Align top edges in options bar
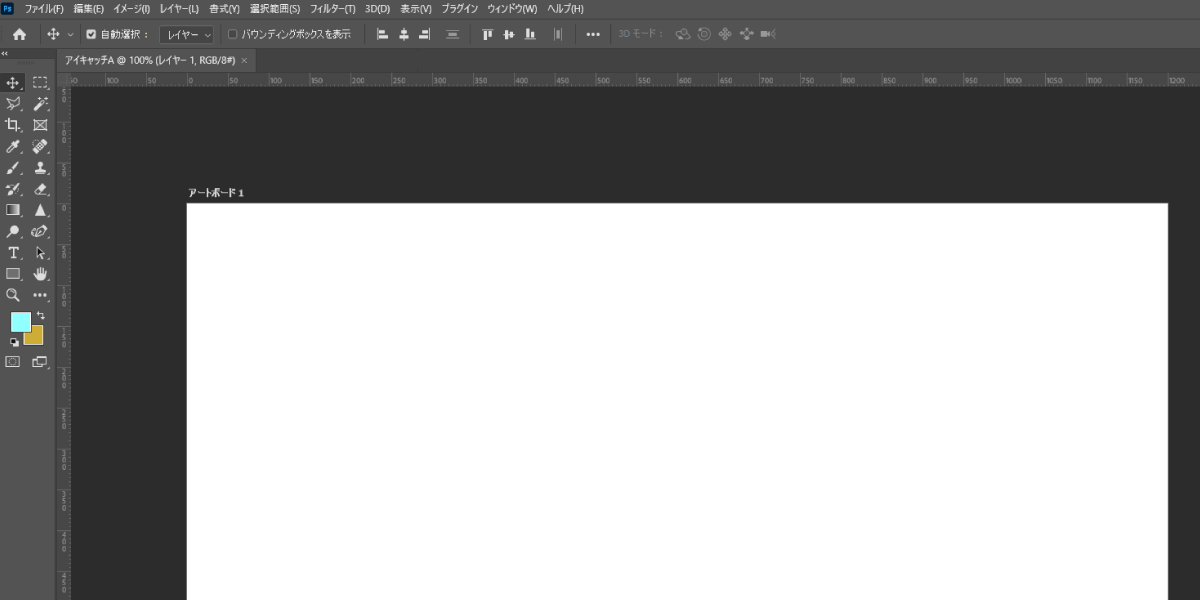 (488, 34)
